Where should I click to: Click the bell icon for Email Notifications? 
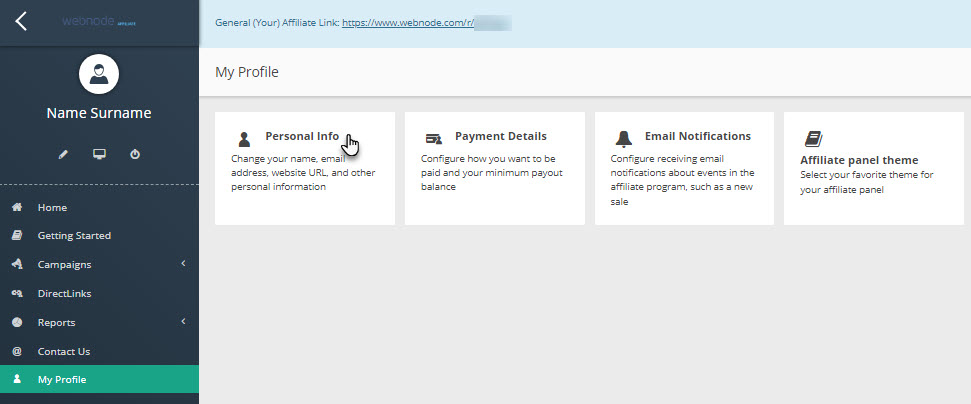pyautogui.click(x=623, y=138)
